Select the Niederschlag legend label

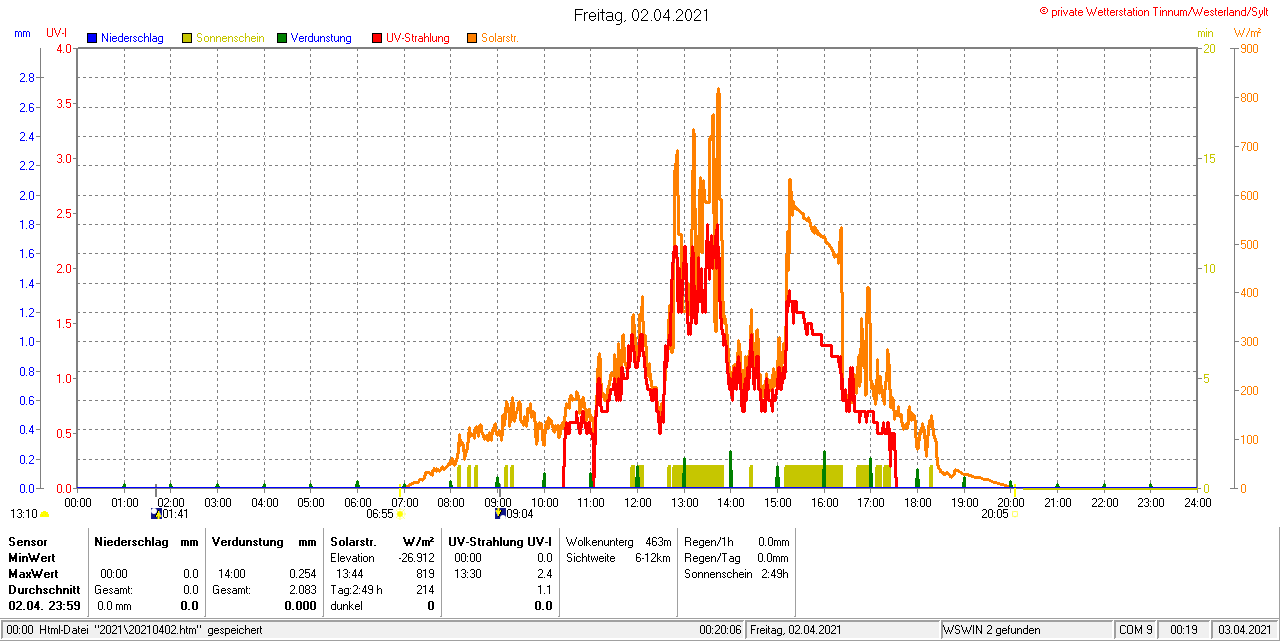(x=132, y=38)
